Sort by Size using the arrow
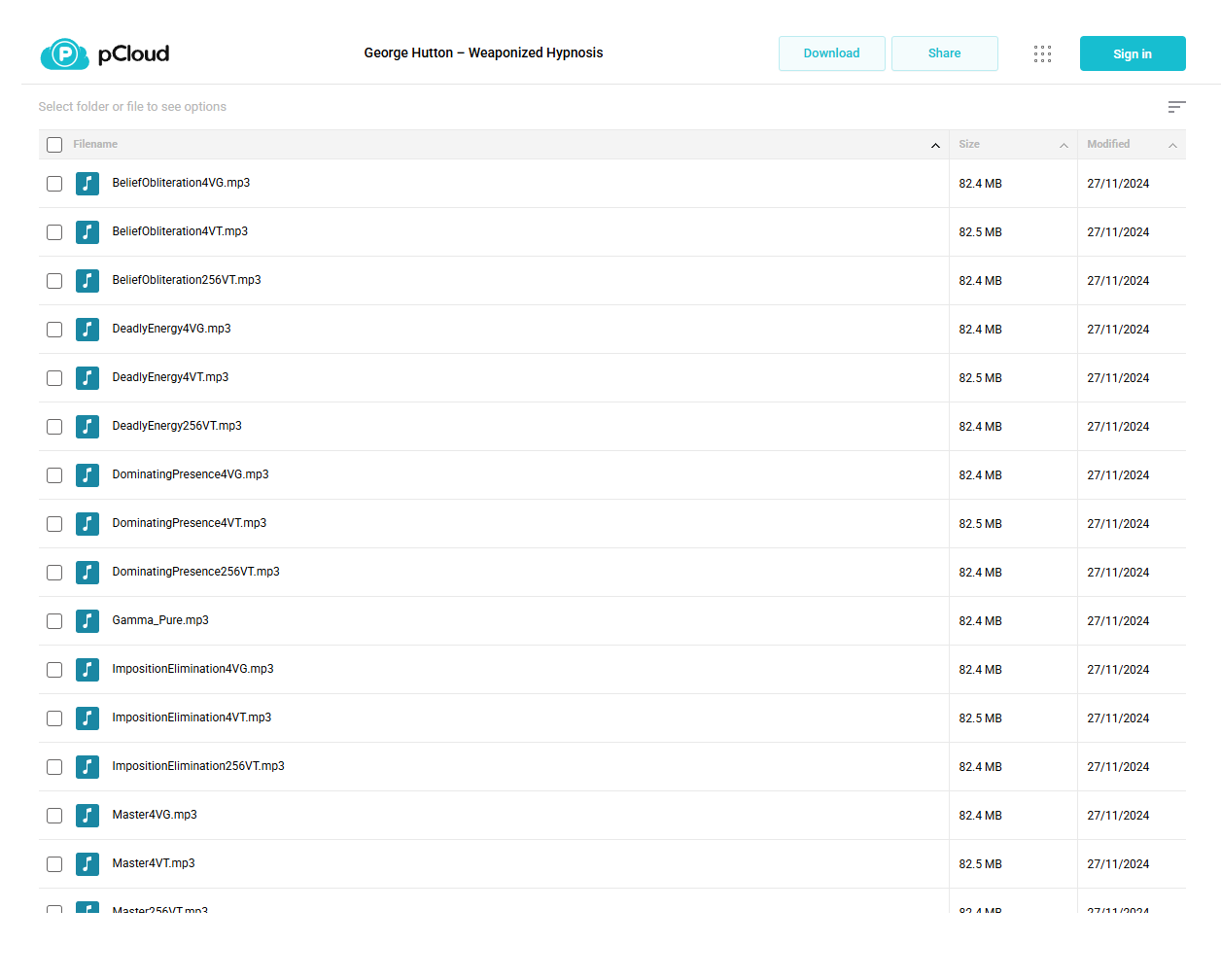Viewport: 1221px width, 980px height. (1064, 146)
